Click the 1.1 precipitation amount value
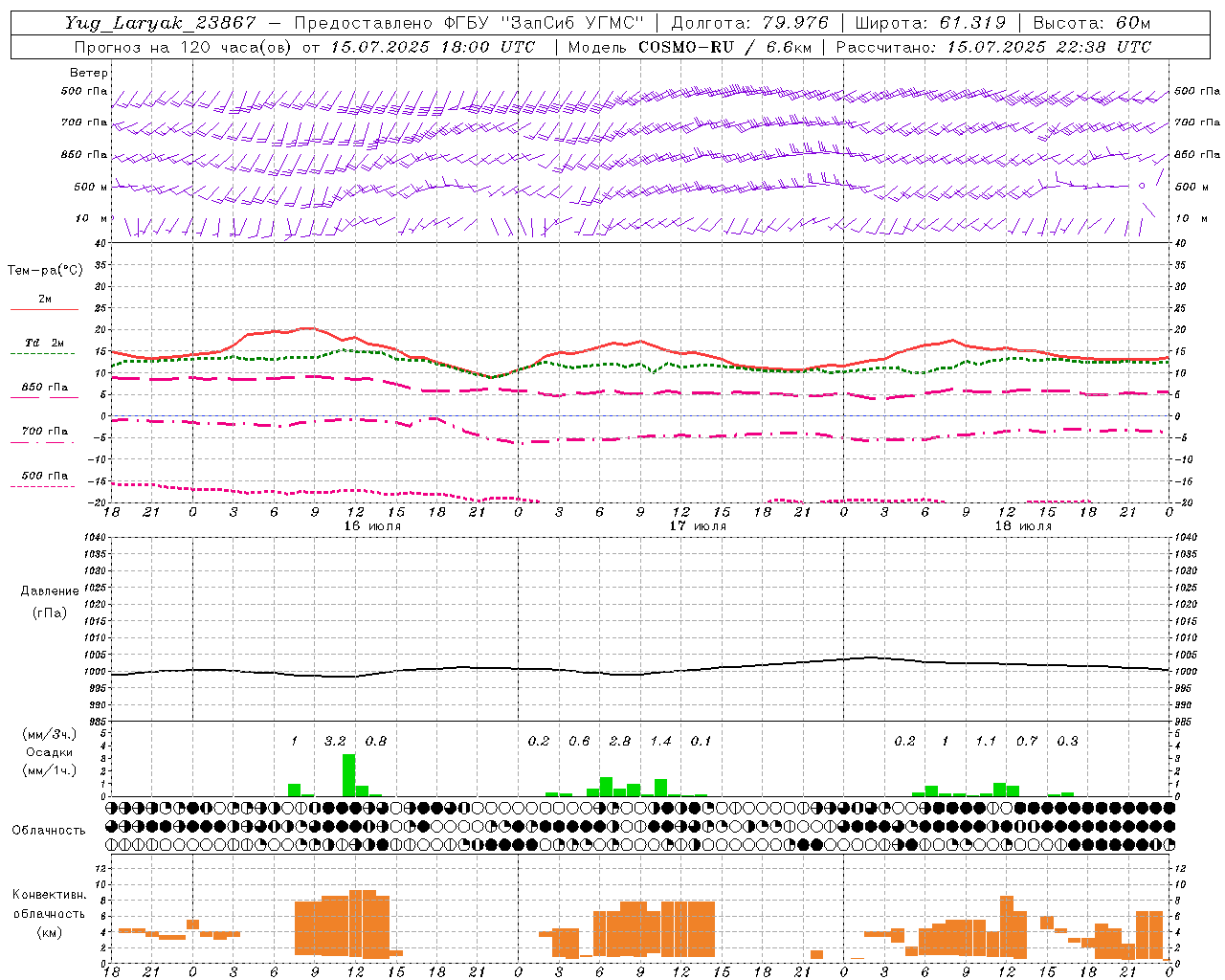Screen dimensions: 1225x980 (x=986, y=741)
